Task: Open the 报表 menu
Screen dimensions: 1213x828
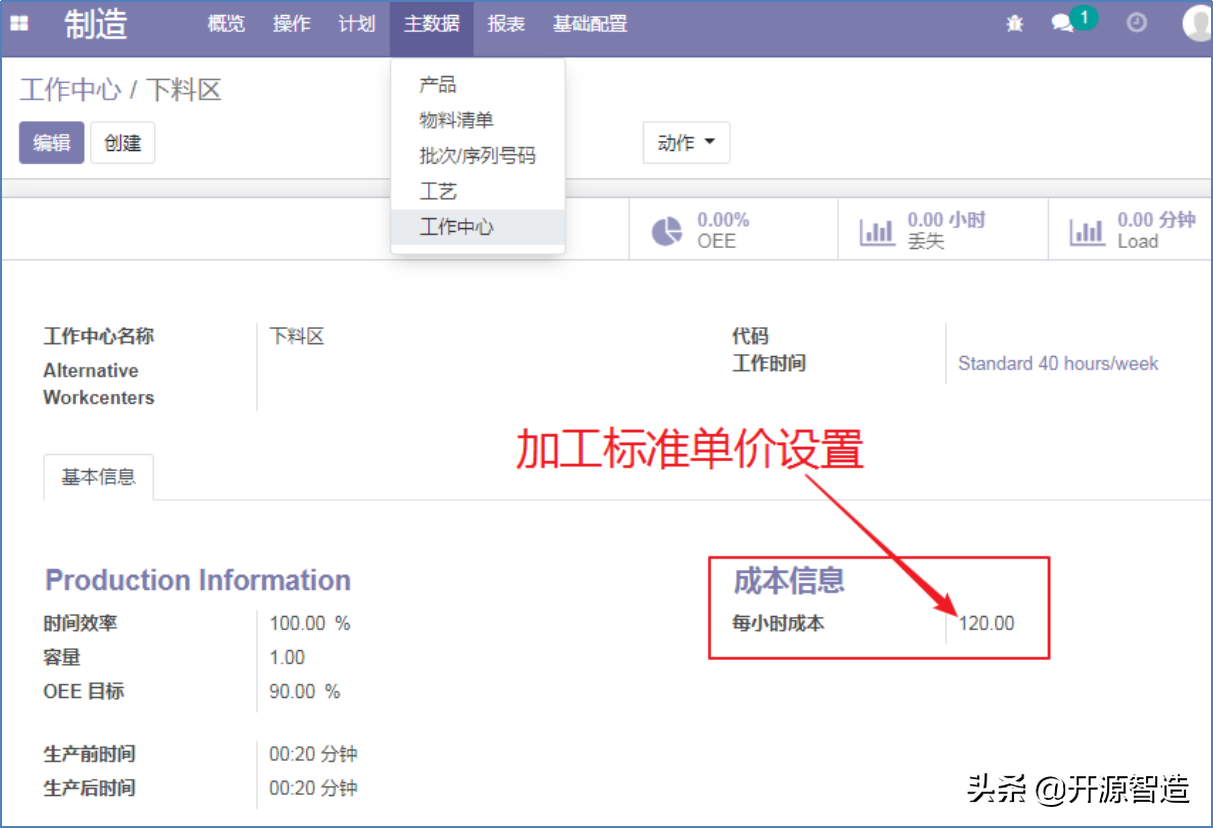Action: coord(506,24)
